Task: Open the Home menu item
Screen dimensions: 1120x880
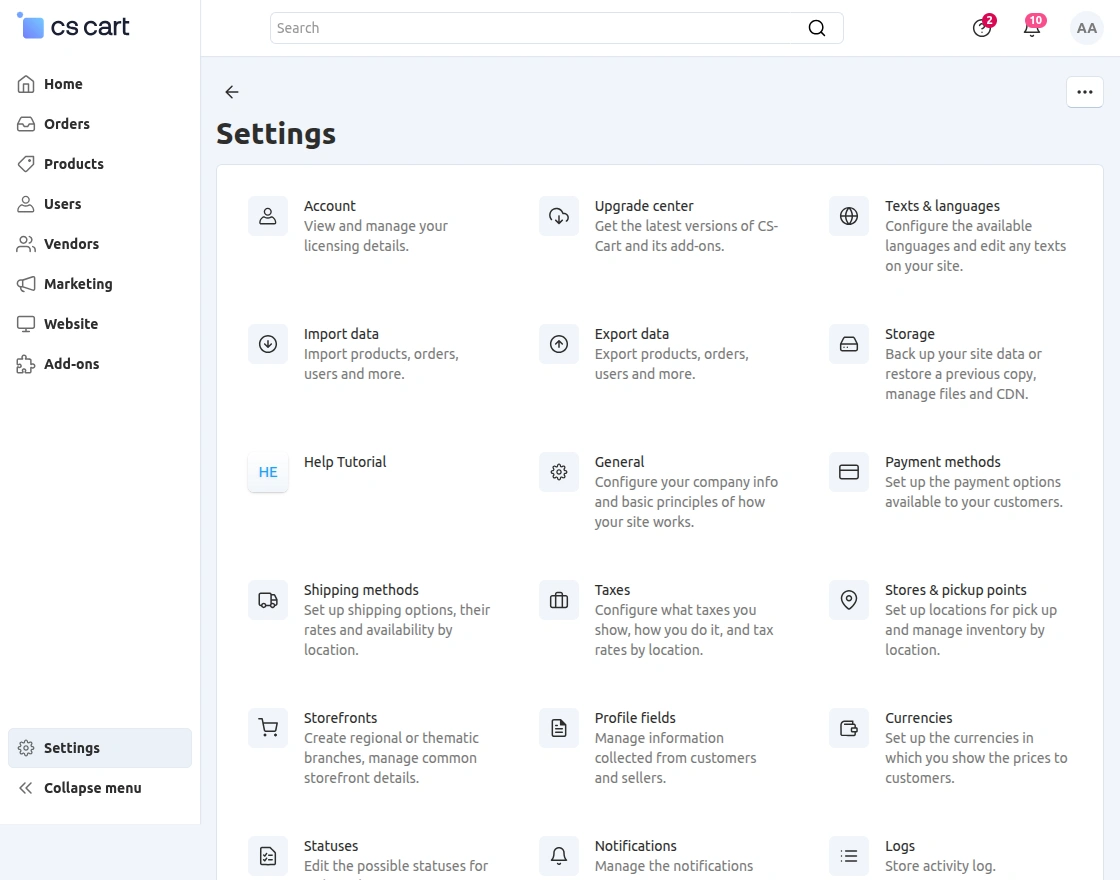Action: coord(100,84)
